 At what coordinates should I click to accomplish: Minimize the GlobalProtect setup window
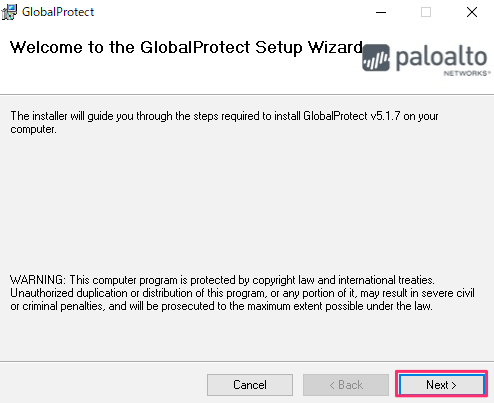[x=381, y=12]
